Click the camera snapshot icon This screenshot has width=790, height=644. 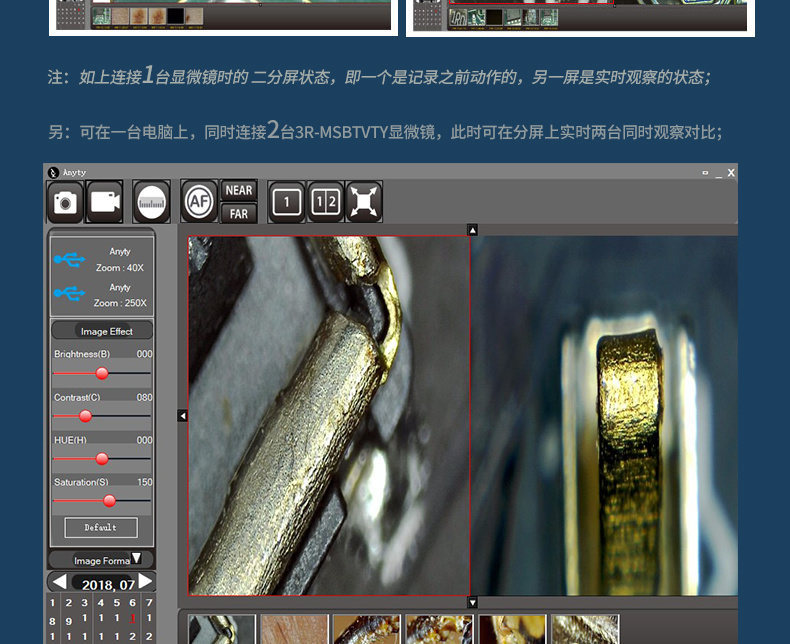click(x=65, y=202)
